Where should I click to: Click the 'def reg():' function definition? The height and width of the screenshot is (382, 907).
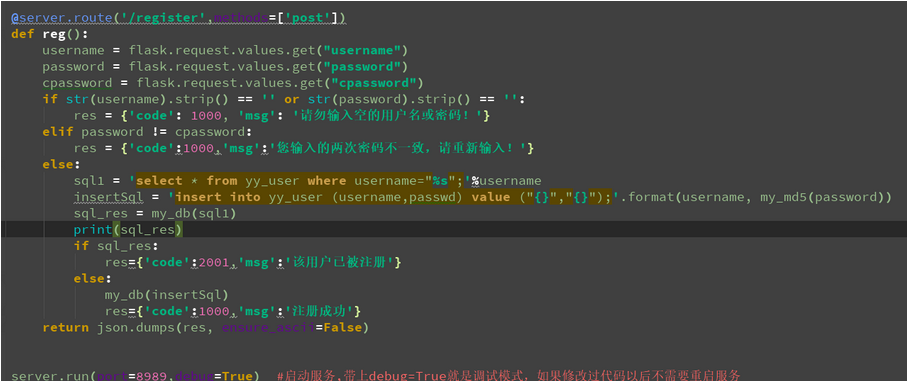click(49, 34)
